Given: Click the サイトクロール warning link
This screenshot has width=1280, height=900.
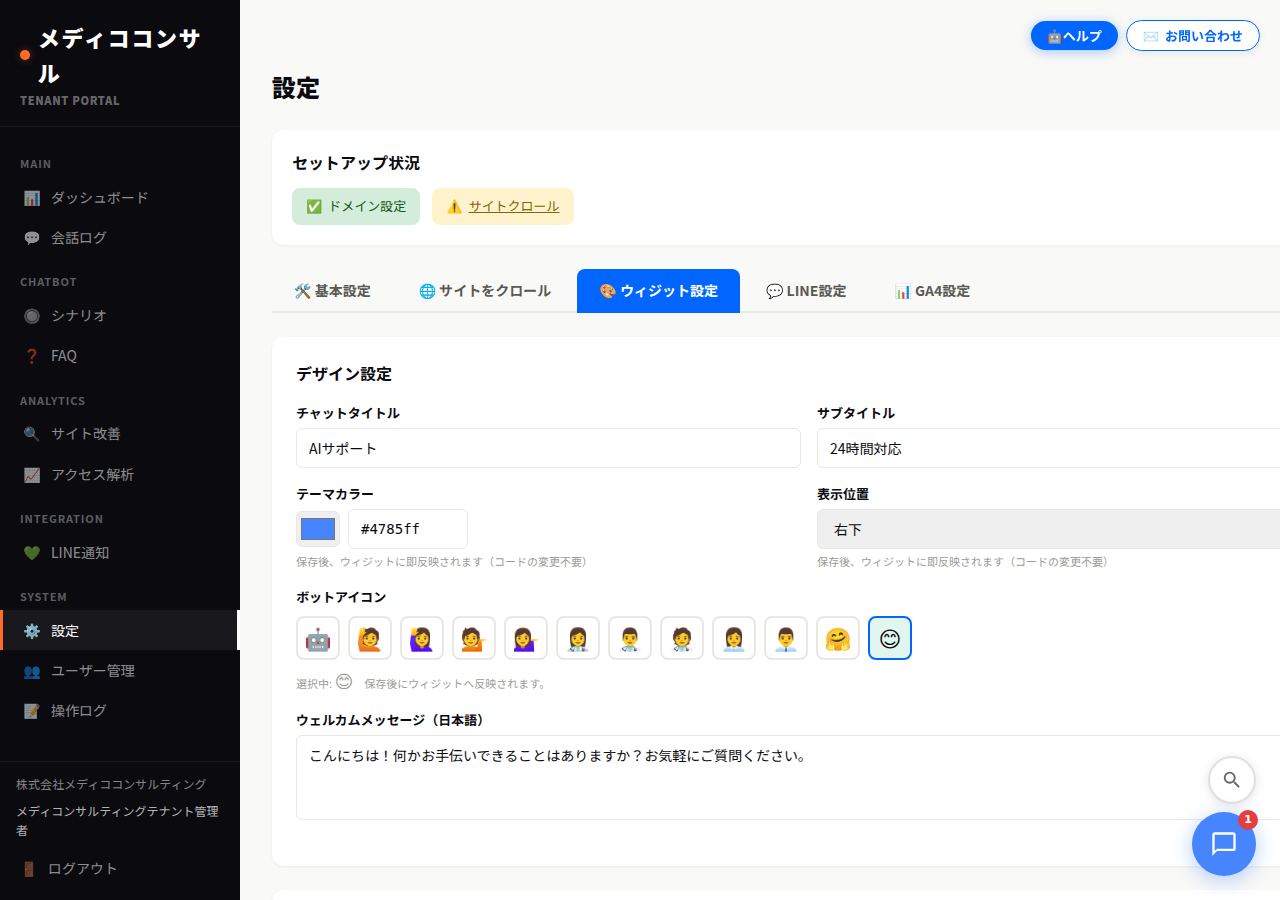Looking at the screenshot, I should pyautogui.click(x=513, y=206).
